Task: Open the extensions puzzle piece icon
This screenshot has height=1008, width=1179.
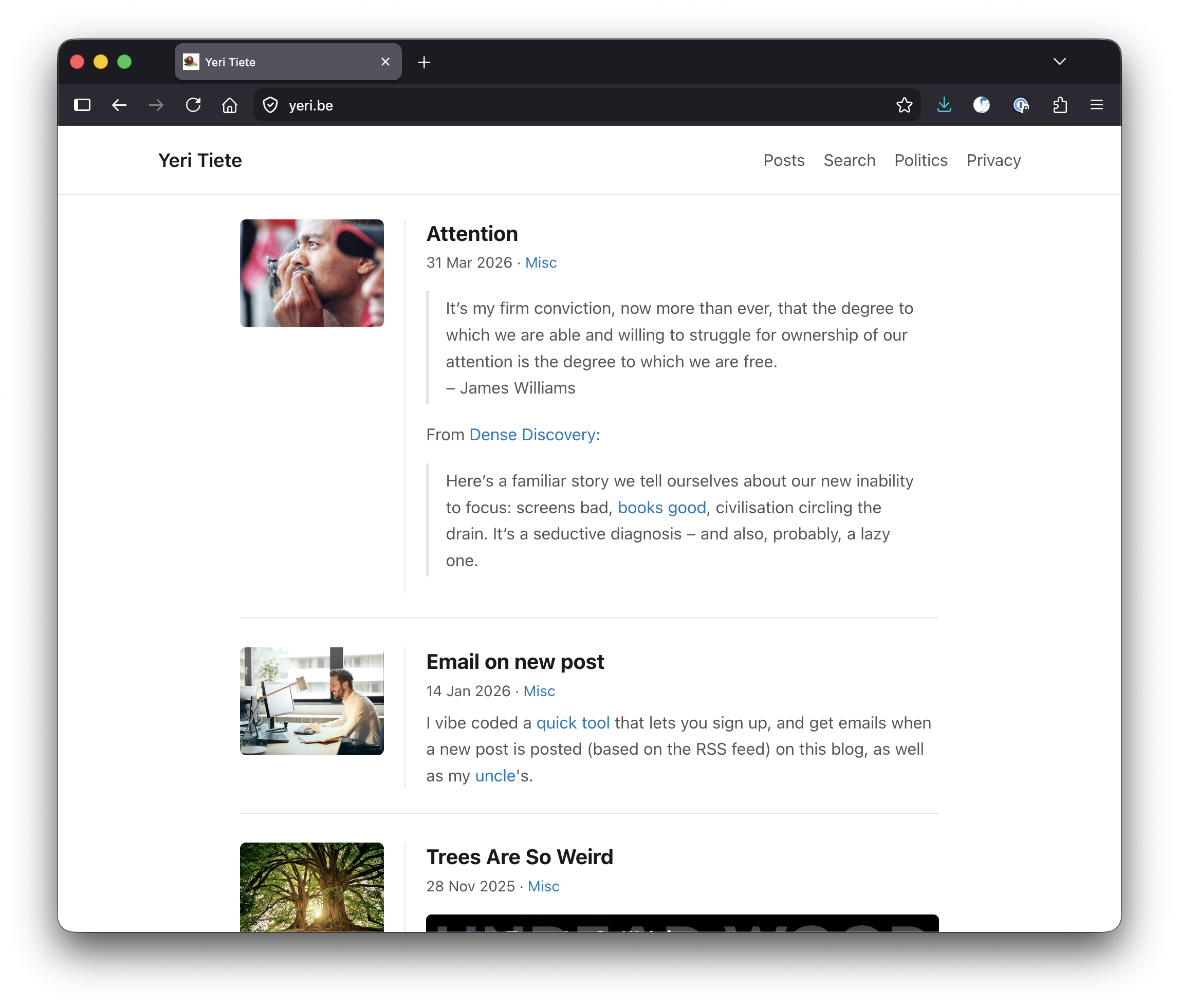Action: point(1060,105)
